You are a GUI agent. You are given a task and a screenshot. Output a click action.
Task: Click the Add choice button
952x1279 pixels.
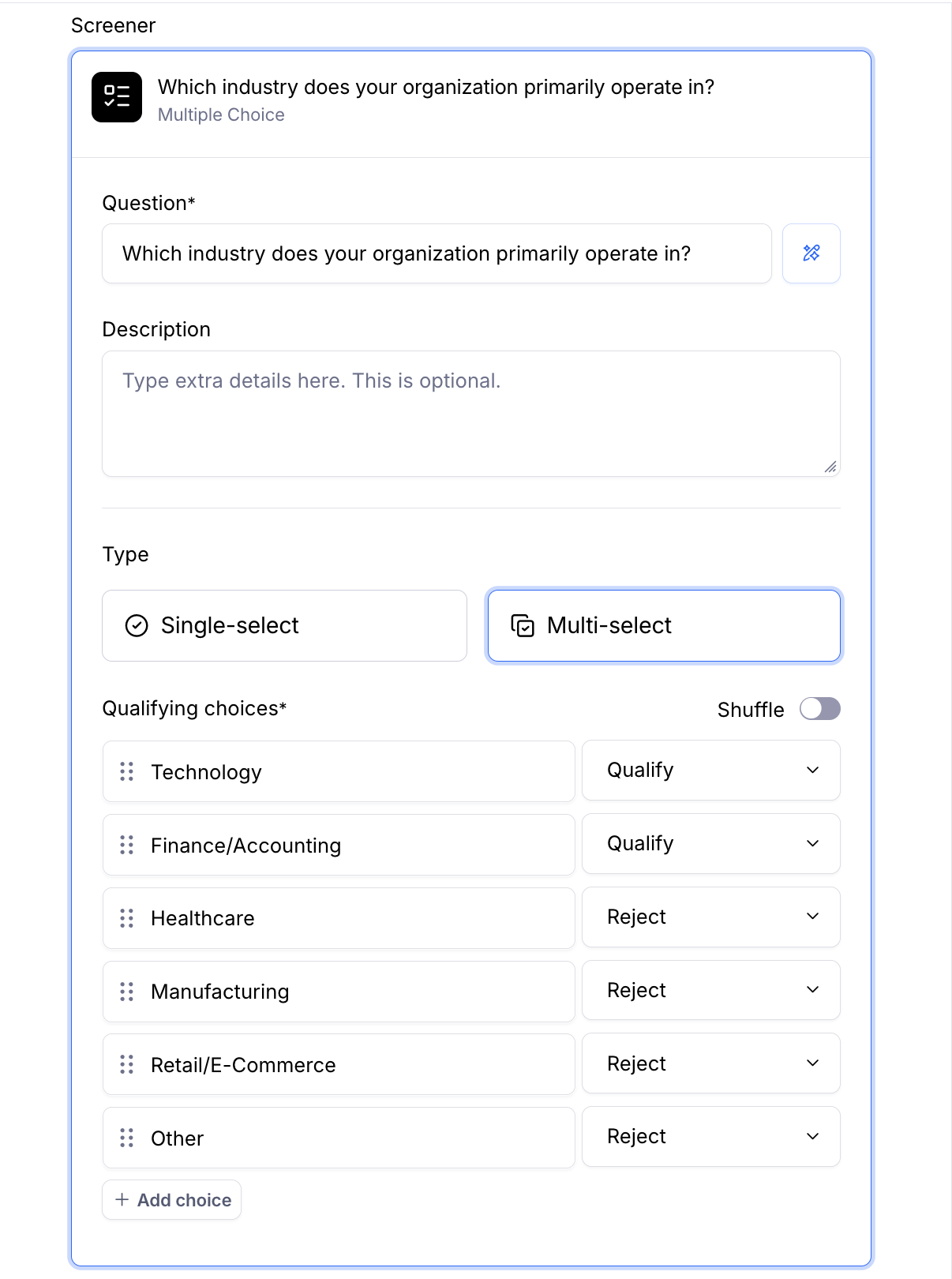click(172, 1200)
